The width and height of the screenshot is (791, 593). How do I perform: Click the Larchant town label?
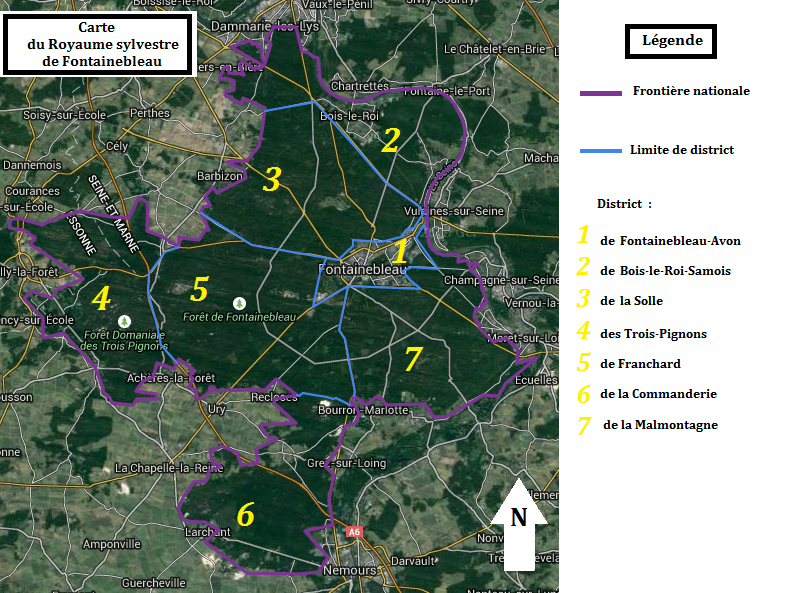208,533
